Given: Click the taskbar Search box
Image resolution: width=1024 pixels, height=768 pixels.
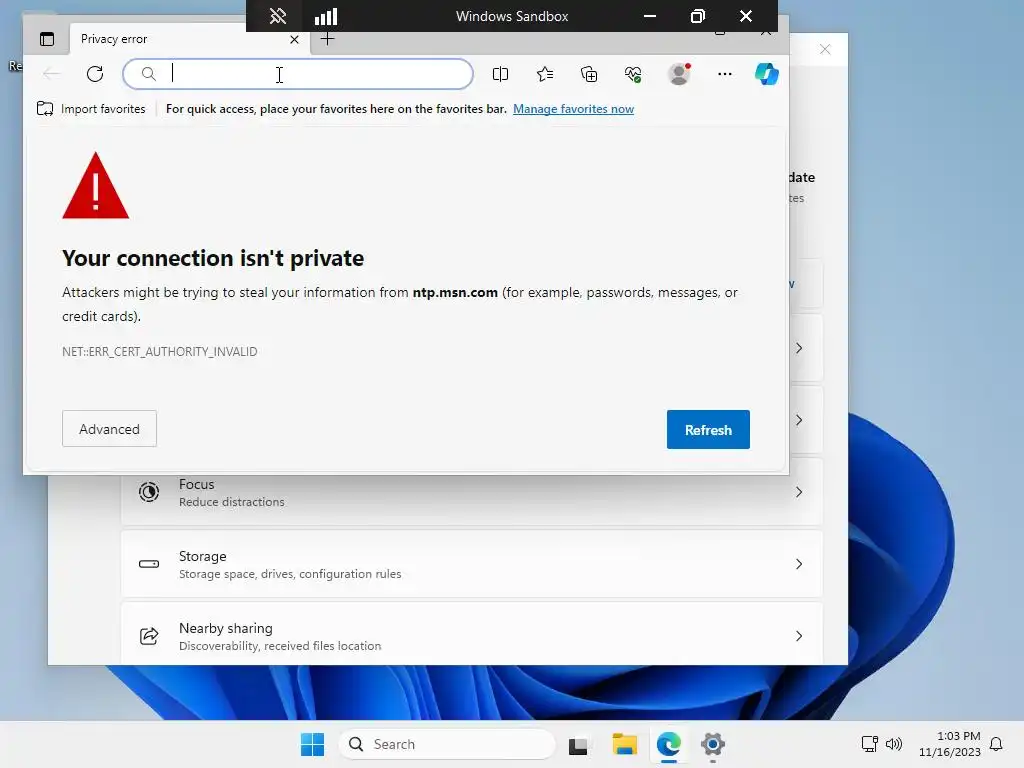Looking at the screenshot, I should 447,744.
